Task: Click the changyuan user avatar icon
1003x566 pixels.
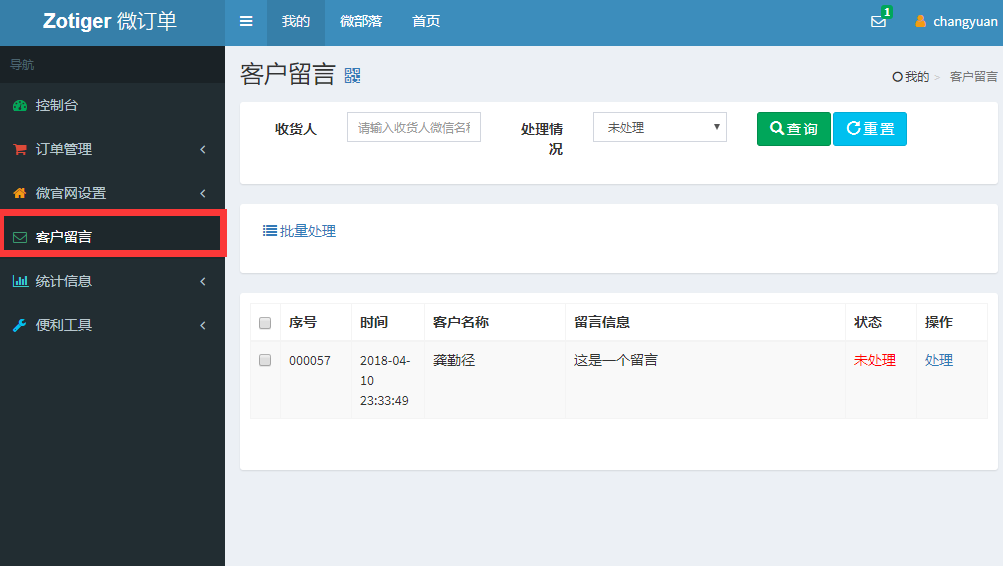Action: [920, 21]
